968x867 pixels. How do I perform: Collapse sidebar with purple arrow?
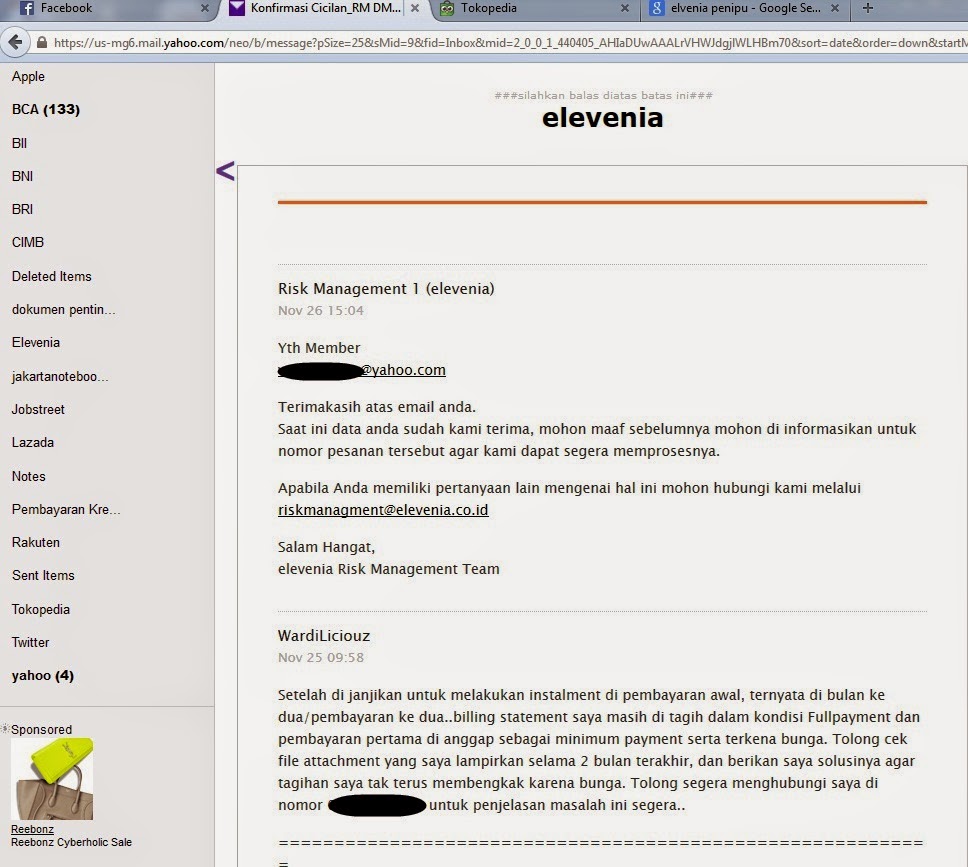tap(225, 170)
